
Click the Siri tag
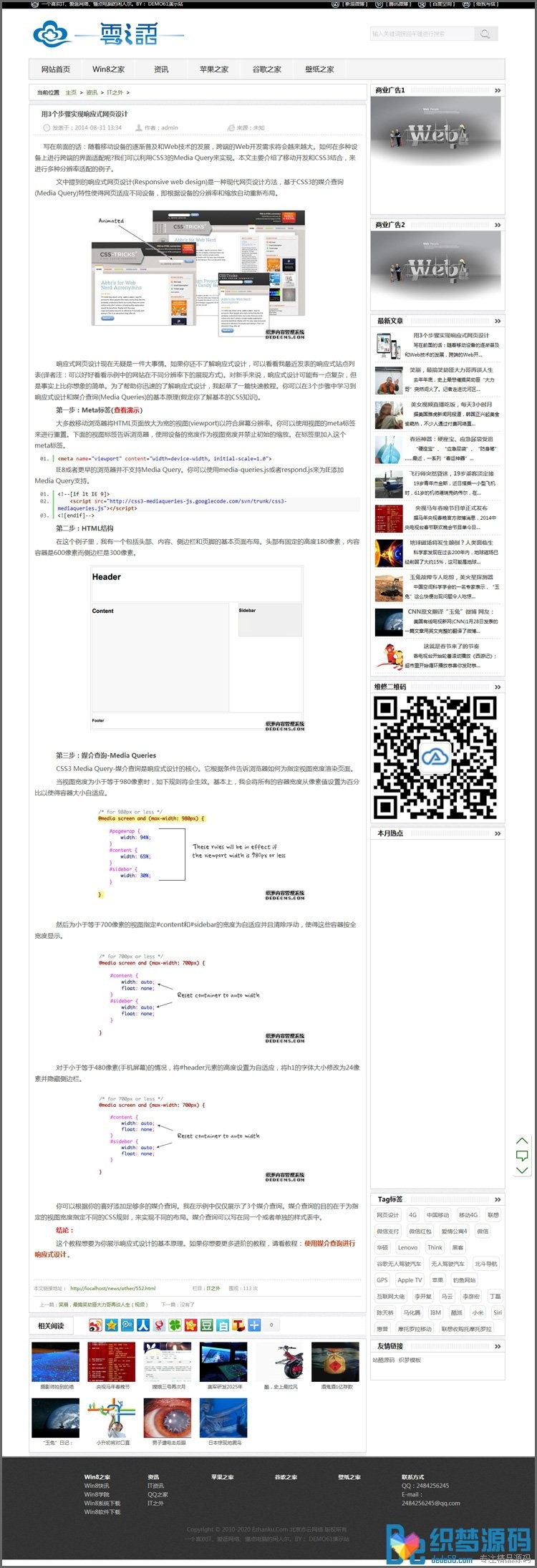498,1312
